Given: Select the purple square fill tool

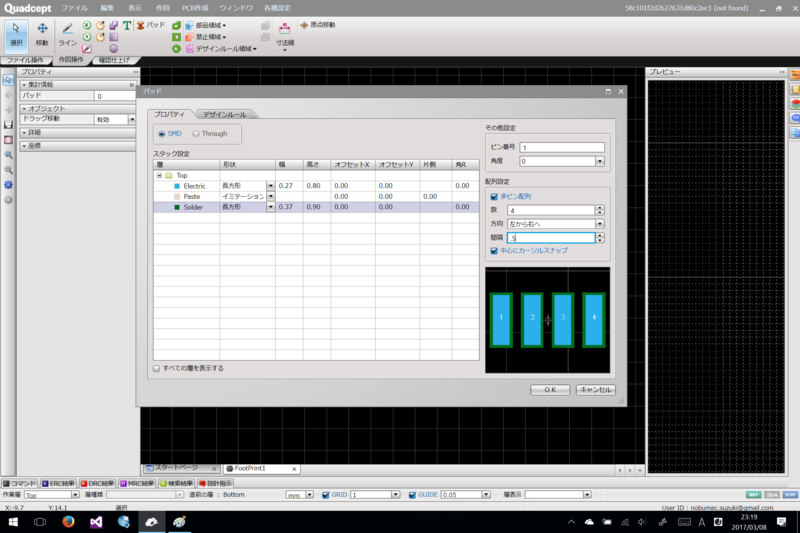Looking at the screenshot, I should [x=113, y=37].
